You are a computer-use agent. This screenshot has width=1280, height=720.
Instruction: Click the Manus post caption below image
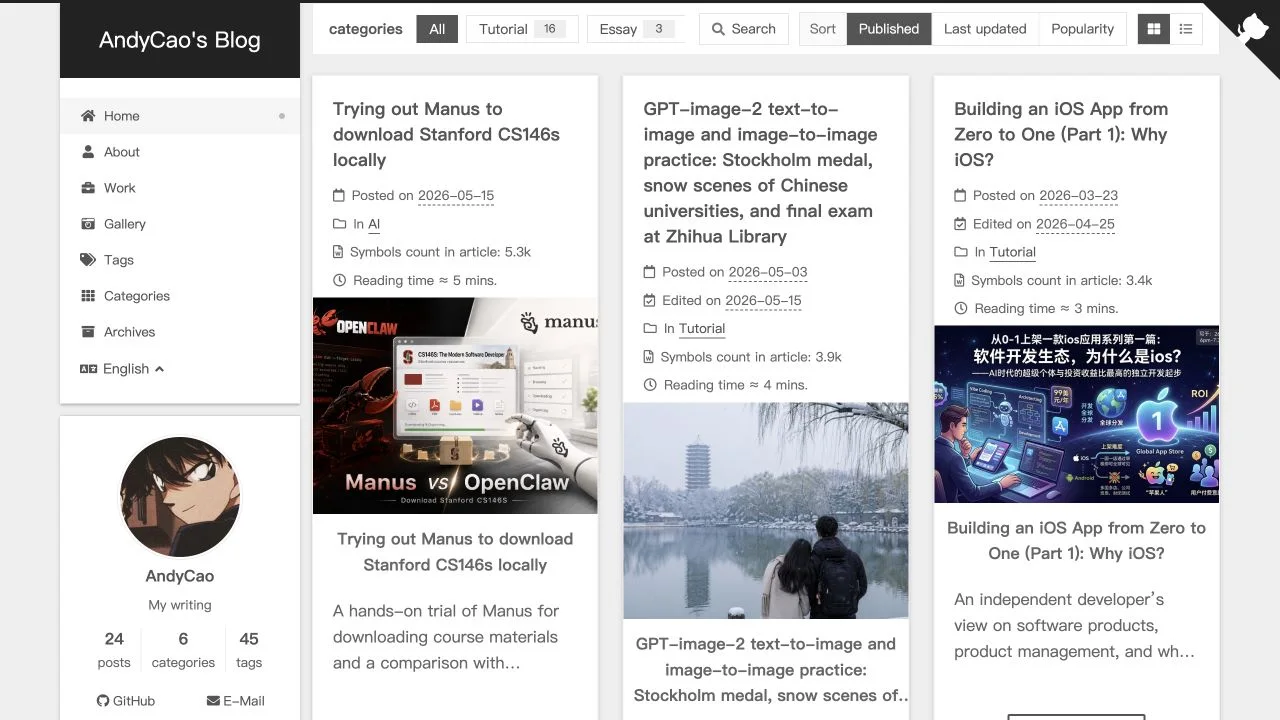click(455, 552)
